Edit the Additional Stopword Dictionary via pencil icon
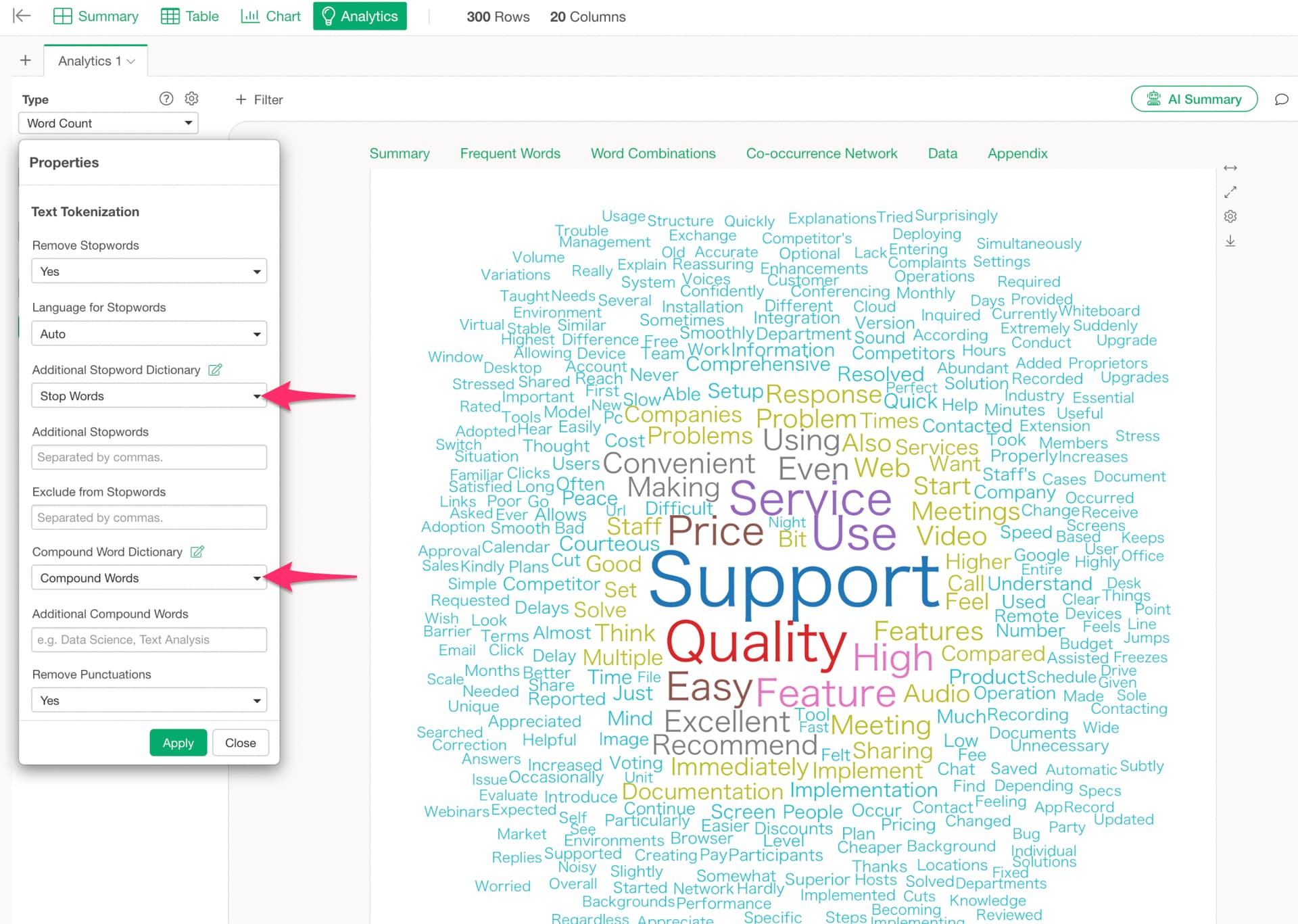Image resolution: width=1298 pixels, height=924 pixels. (x=215, y=370)
